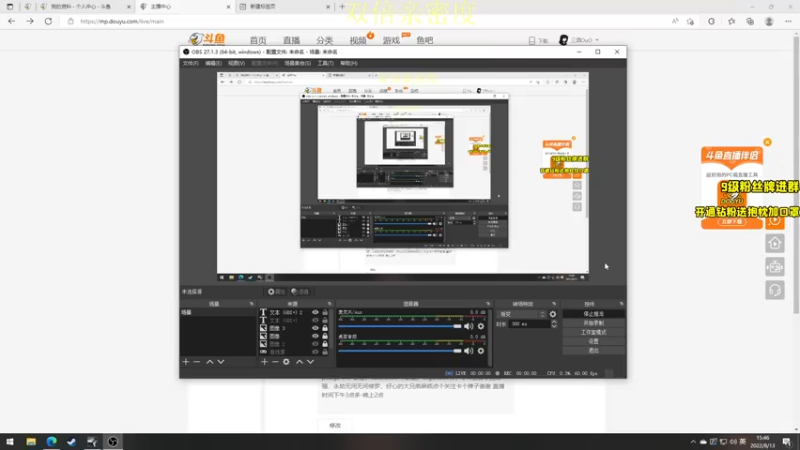Open the Edit menu in OBS
Image resolution: width=800 pixels, height=450 pixels.
click(x=213, y=63)
